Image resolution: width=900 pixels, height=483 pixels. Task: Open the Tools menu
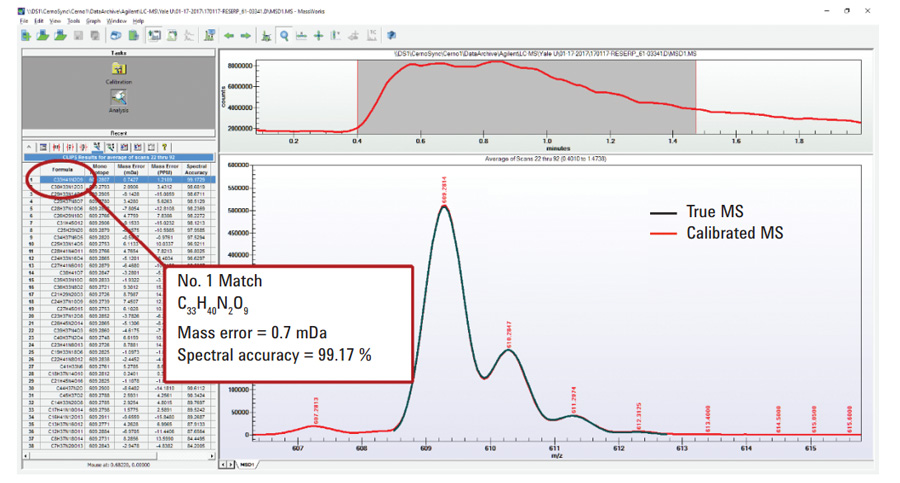point(74,20)
